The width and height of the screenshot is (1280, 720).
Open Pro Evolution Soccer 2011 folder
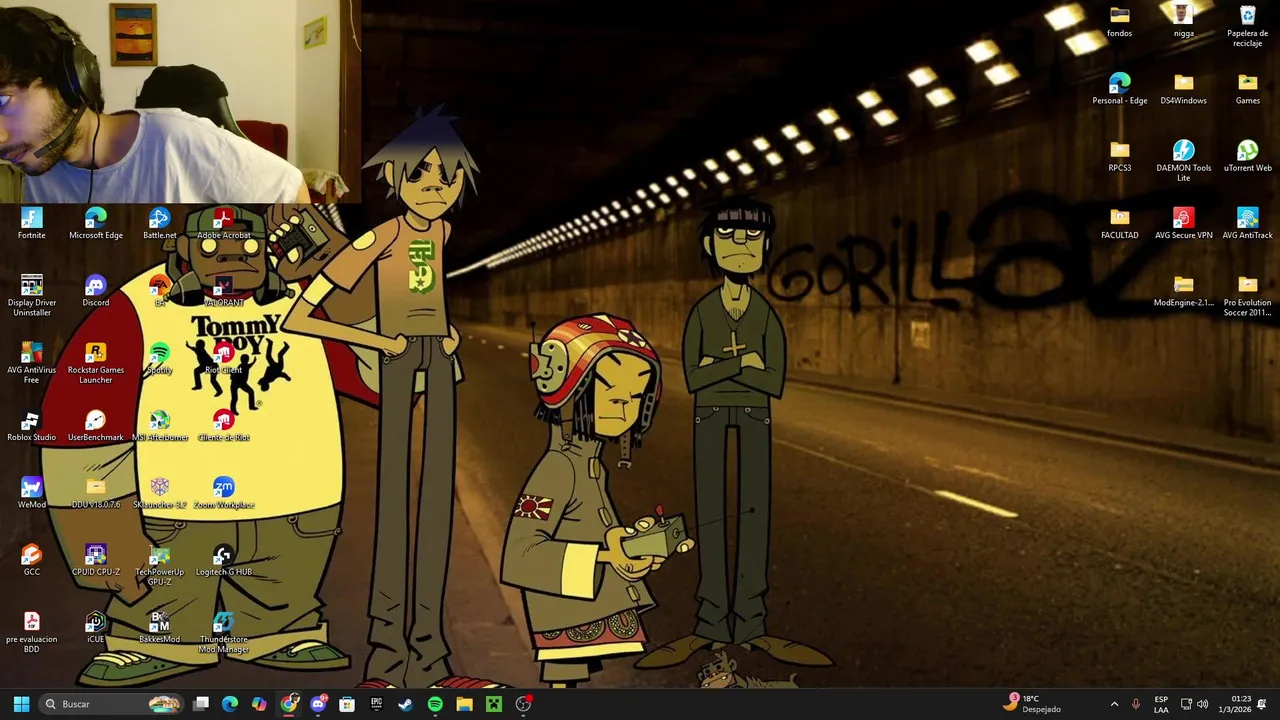pos(1248,295)
